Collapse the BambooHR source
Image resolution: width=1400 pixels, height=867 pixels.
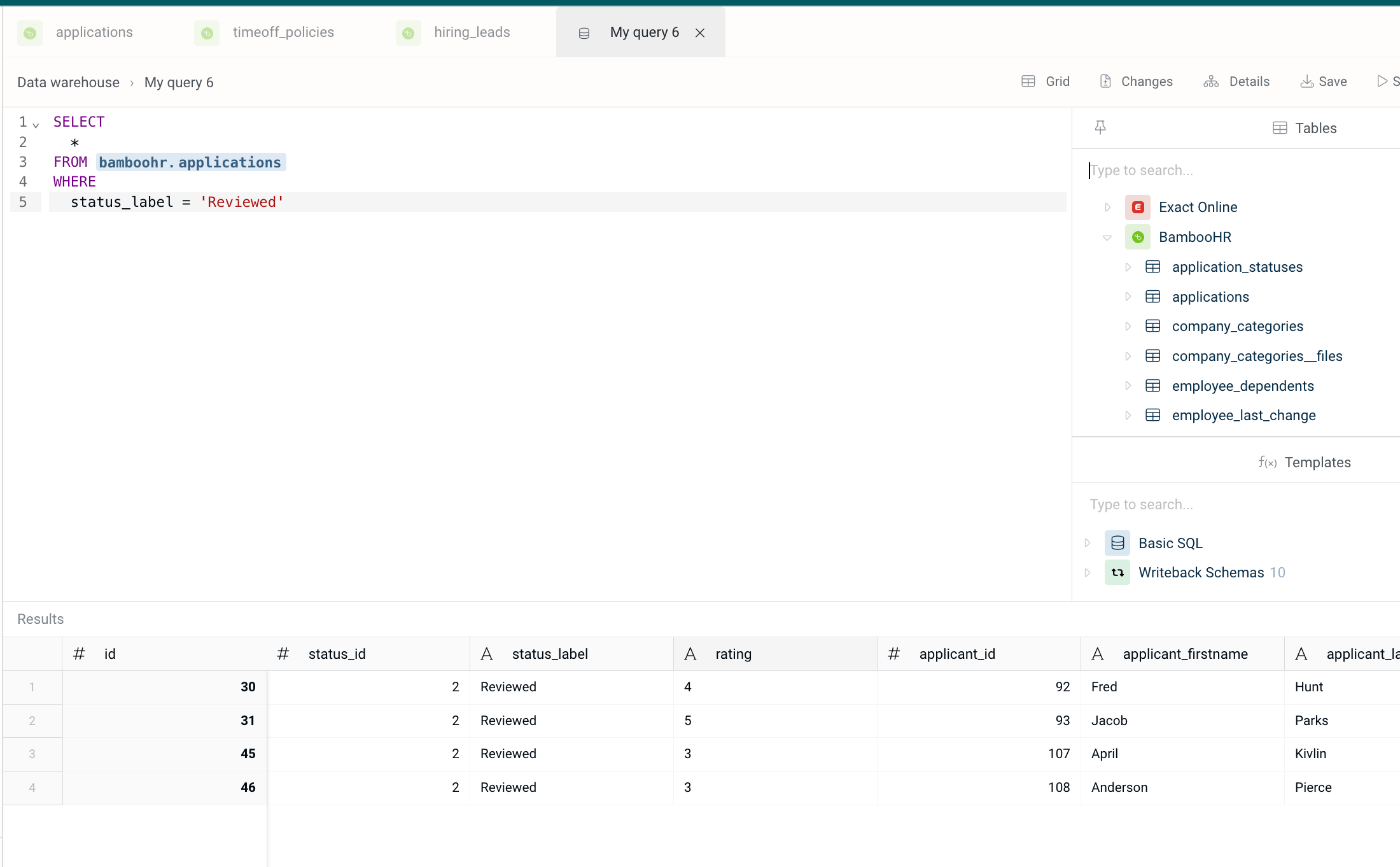pyautogui.click(x=1107, y=237)
